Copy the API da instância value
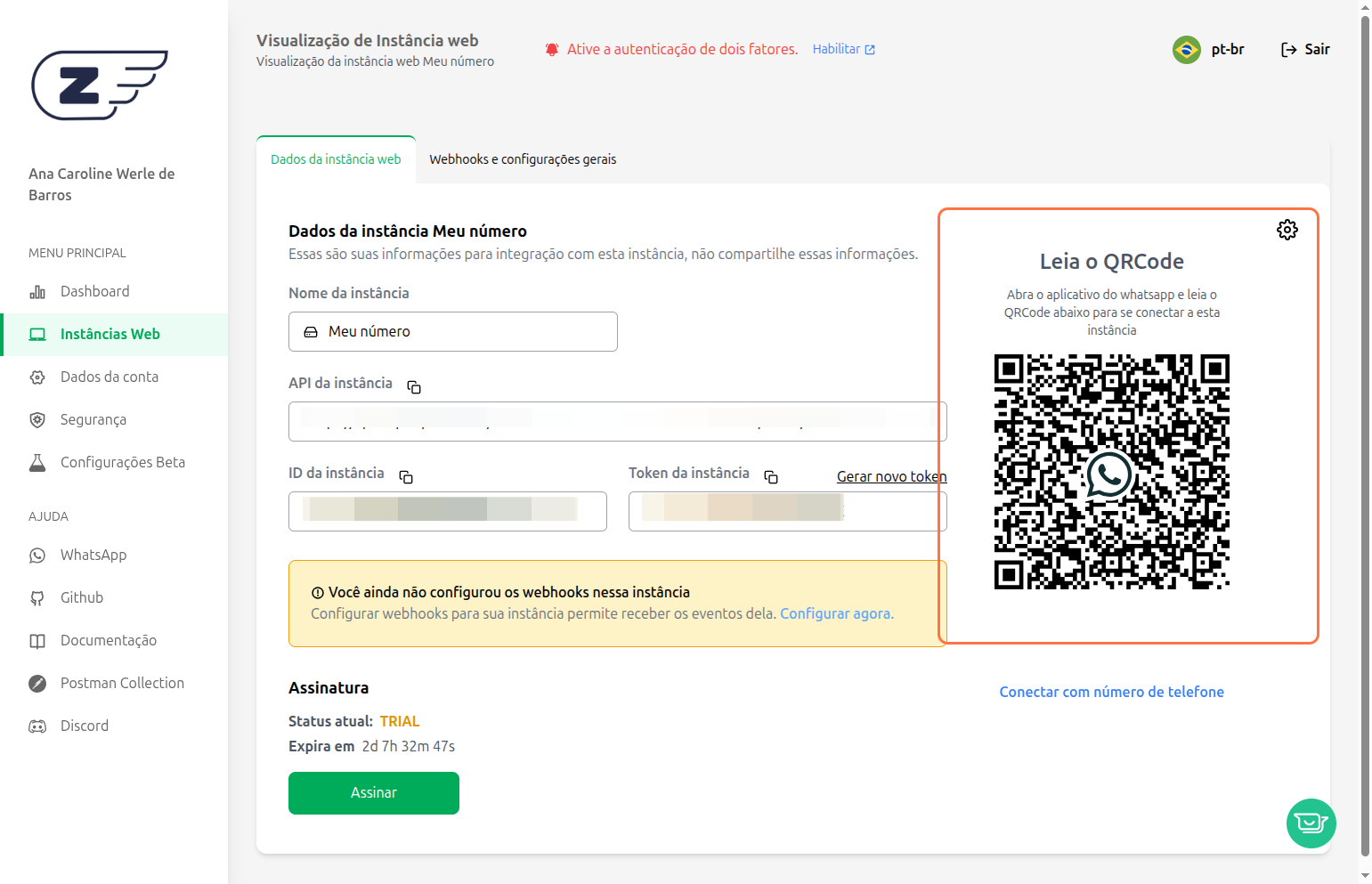Image resolution: width=1372 pixels, height=884 pixels. [414, 387]
